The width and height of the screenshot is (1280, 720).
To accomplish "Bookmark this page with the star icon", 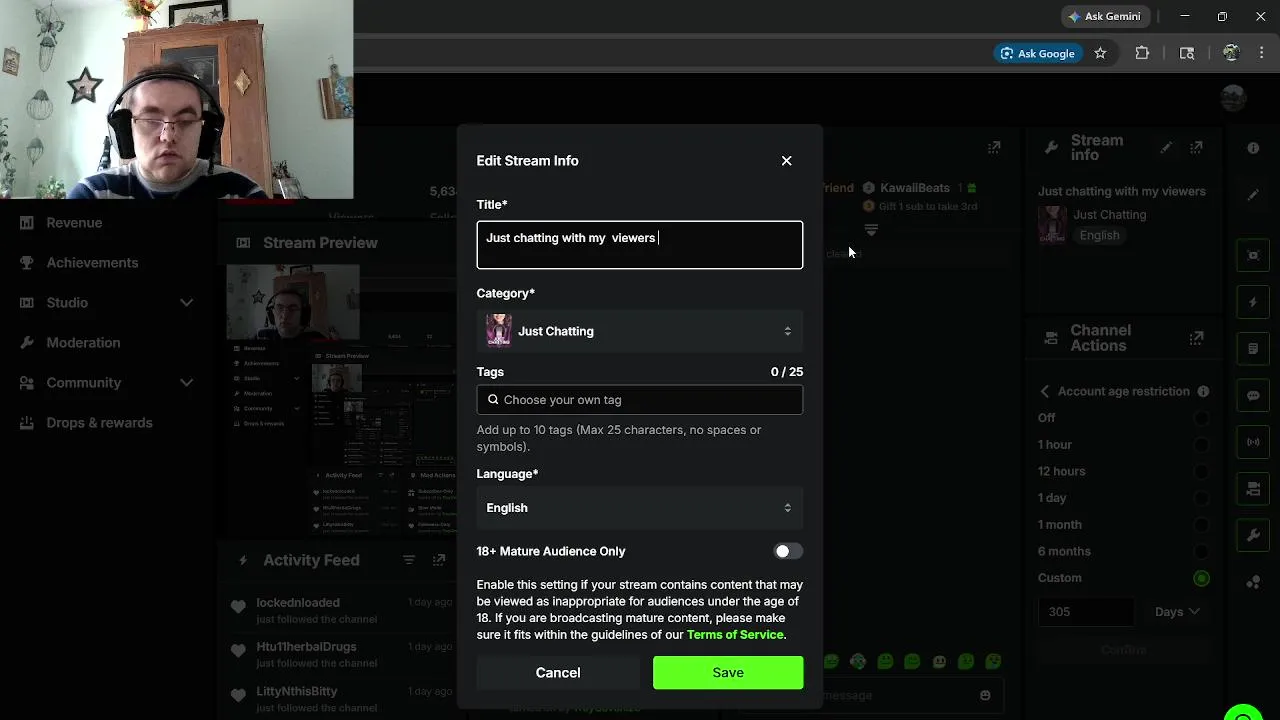I will (x=1100, y=54).
